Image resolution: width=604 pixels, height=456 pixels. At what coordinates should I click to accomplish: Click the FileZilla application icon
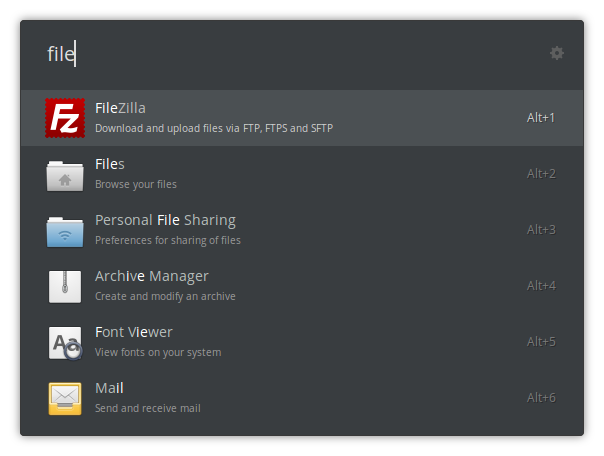pyautogui.click(x=65, y=118)
